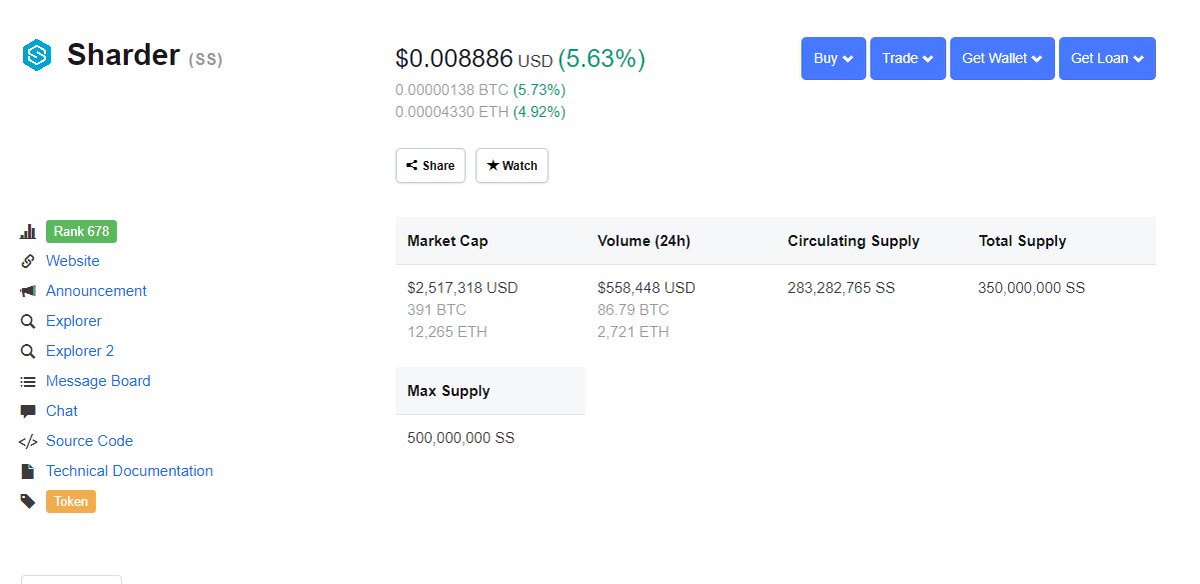Click the magnifier icon beside Explorer

tap(28, 321)
